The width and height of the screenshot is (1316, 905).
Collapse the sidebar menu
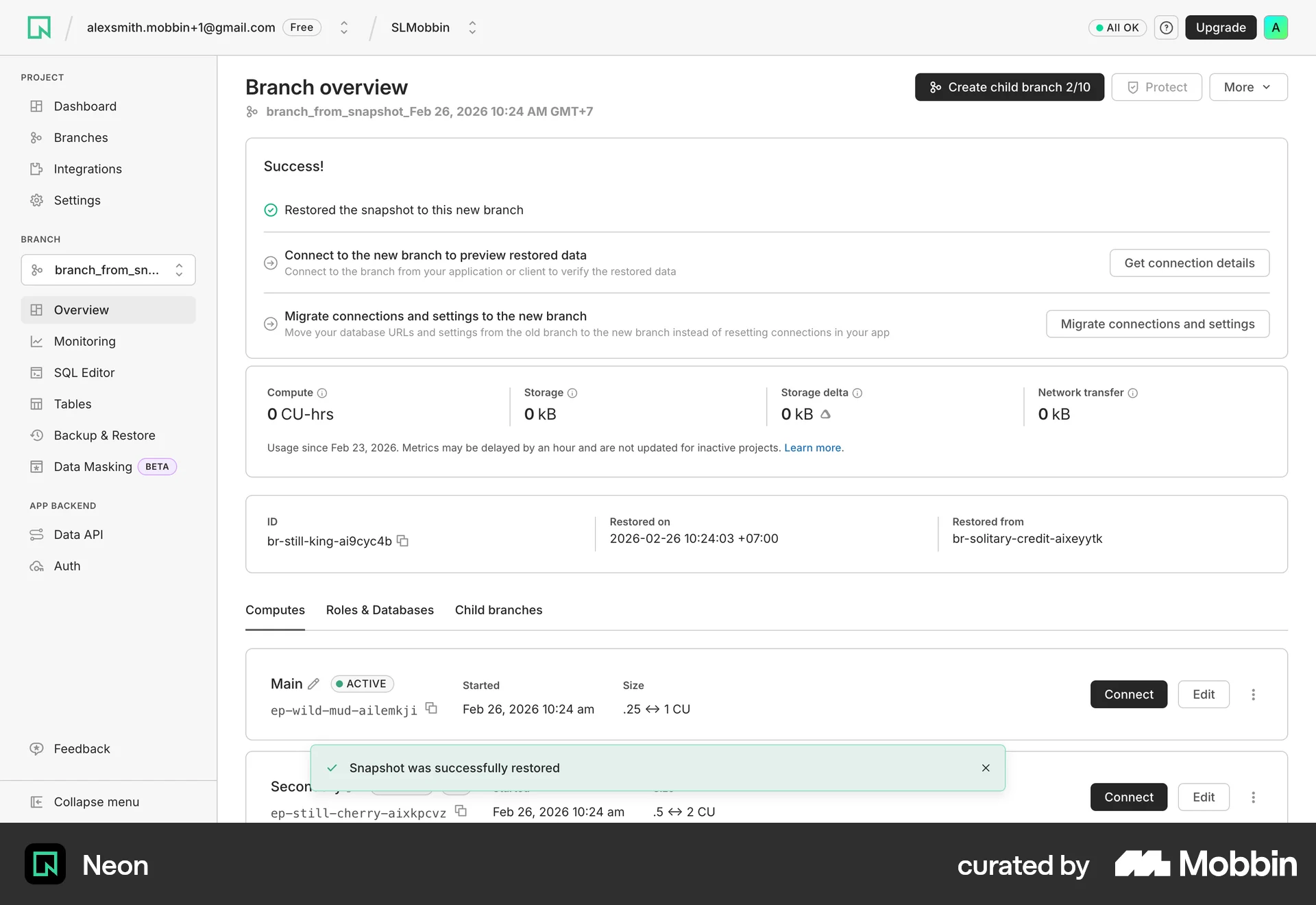(x=108, y=802)
